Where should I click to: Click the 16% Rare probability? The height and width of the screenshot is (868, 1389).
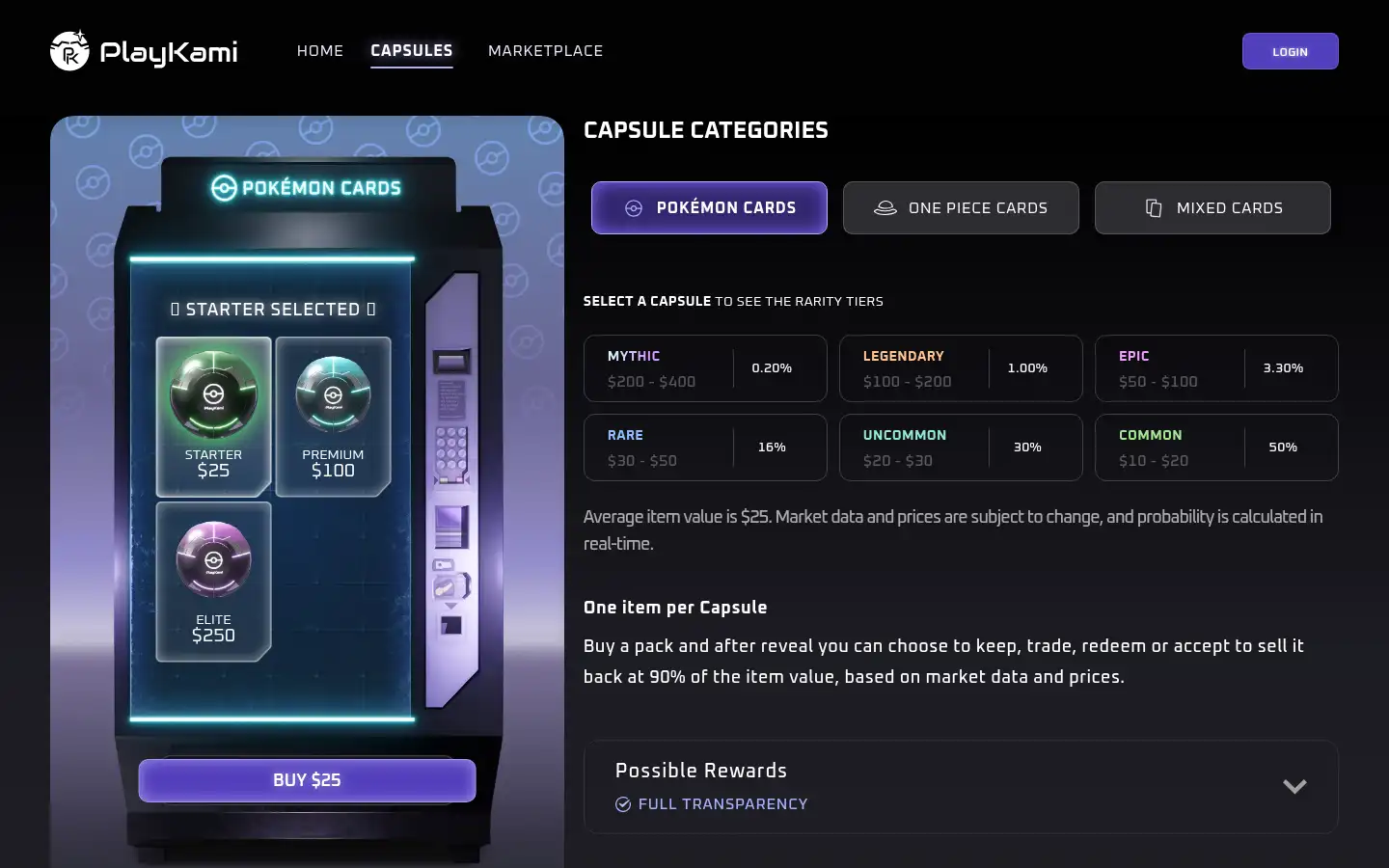[x=772, y=448]
